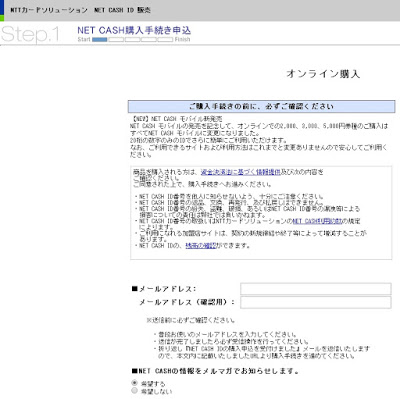
Task: Click the オンライン購入 title text
Action: [323, 74]
